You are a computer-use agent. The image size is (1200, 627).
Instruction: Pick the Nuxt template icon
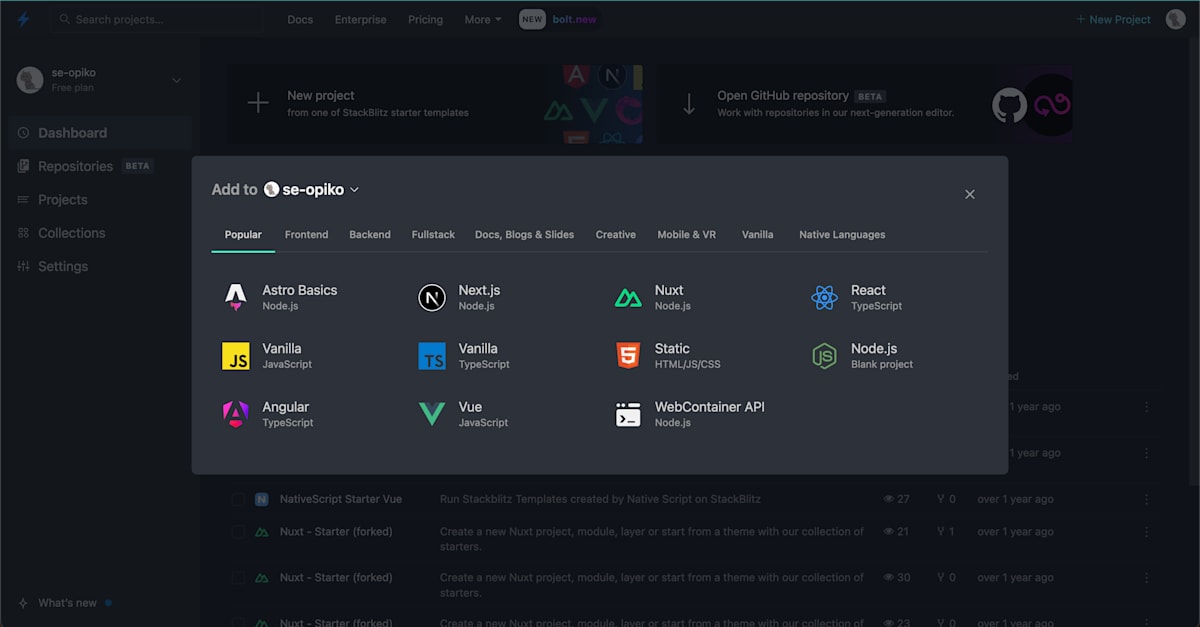[x=628, y=297]
